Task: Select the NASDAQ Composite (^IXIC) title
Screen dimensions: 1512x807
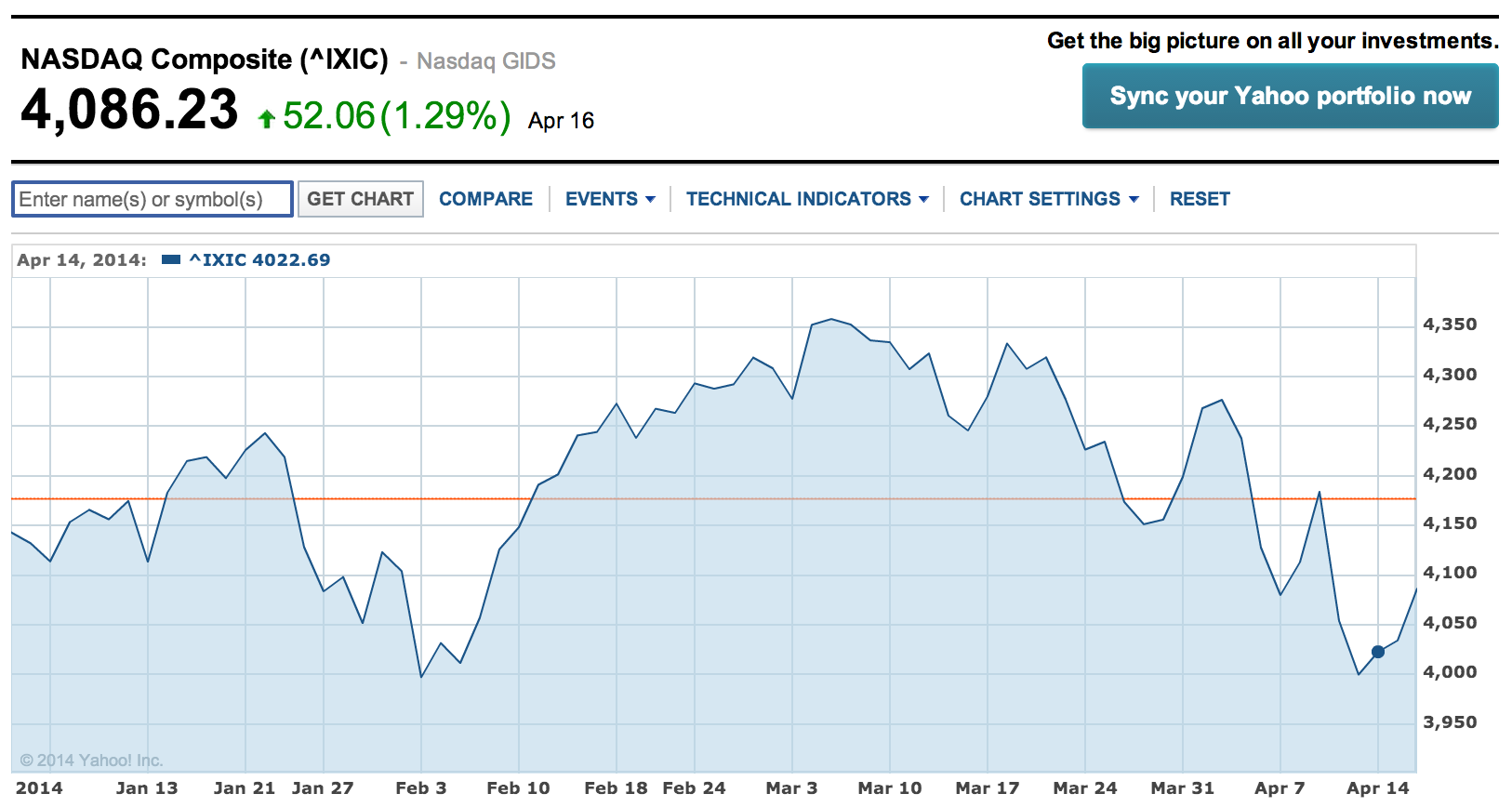Action: (205, 60)
